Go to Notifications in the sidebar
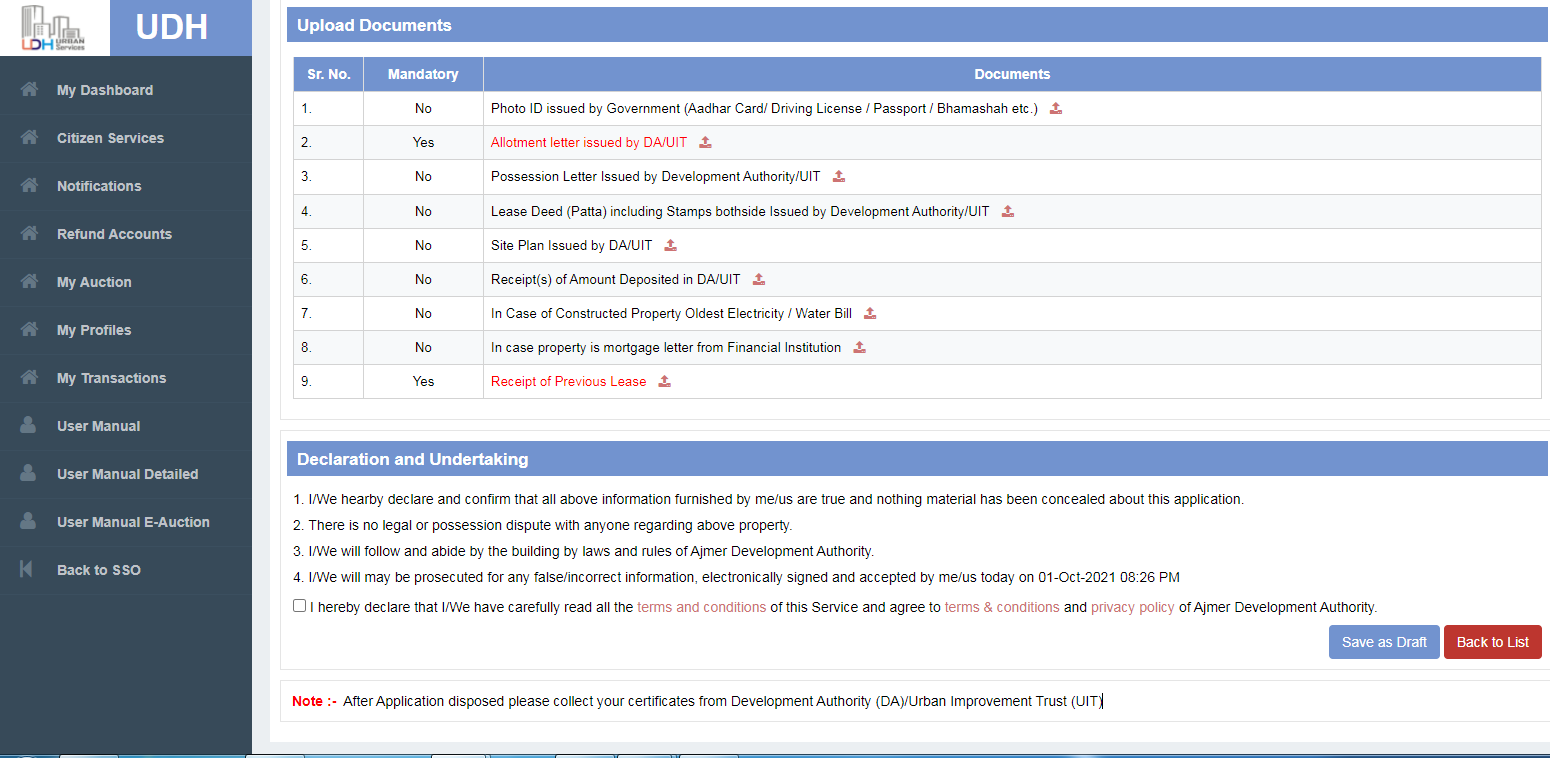Image resolution: width=1550 pixels, height=758 pixels. (x=99, y=186)
